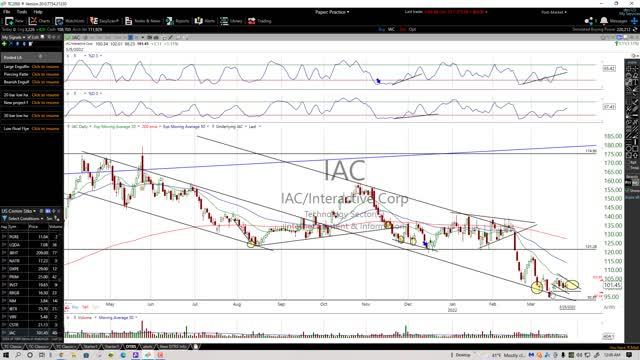Open Notes & News from toolbar
Screen dimensions: 640x360
pos(142,21)
